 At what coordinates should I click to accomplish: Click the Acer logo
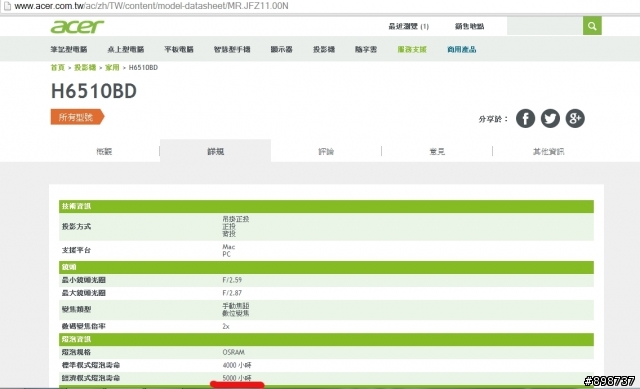point(77,27)
